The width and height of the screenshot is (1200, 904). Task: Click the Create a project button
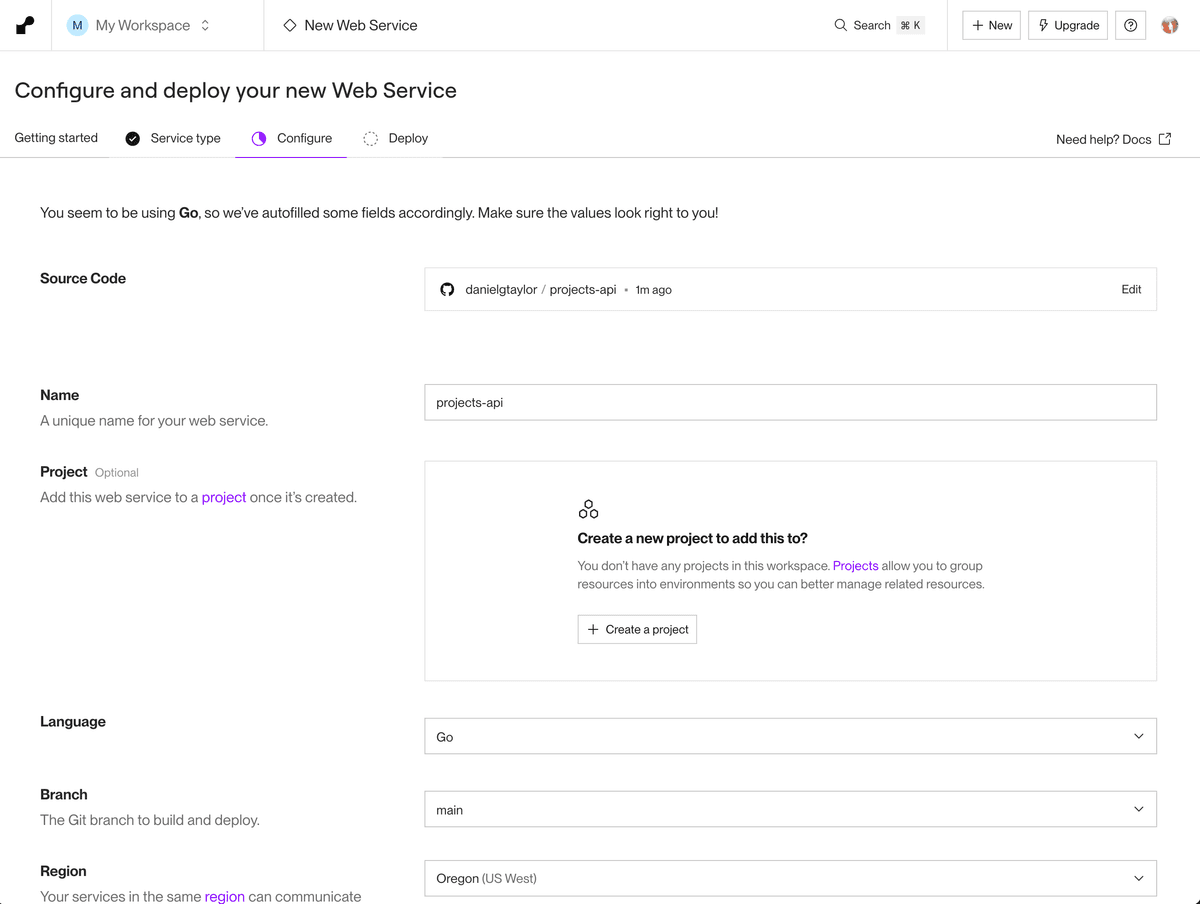(637, 629)
